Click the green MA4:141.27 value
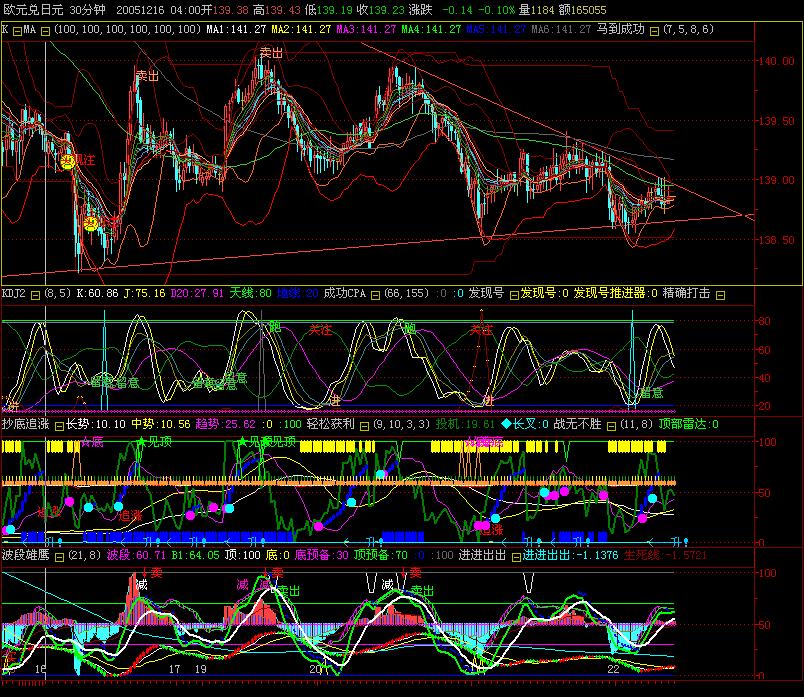The image size is (804, 697). [431, 29]
